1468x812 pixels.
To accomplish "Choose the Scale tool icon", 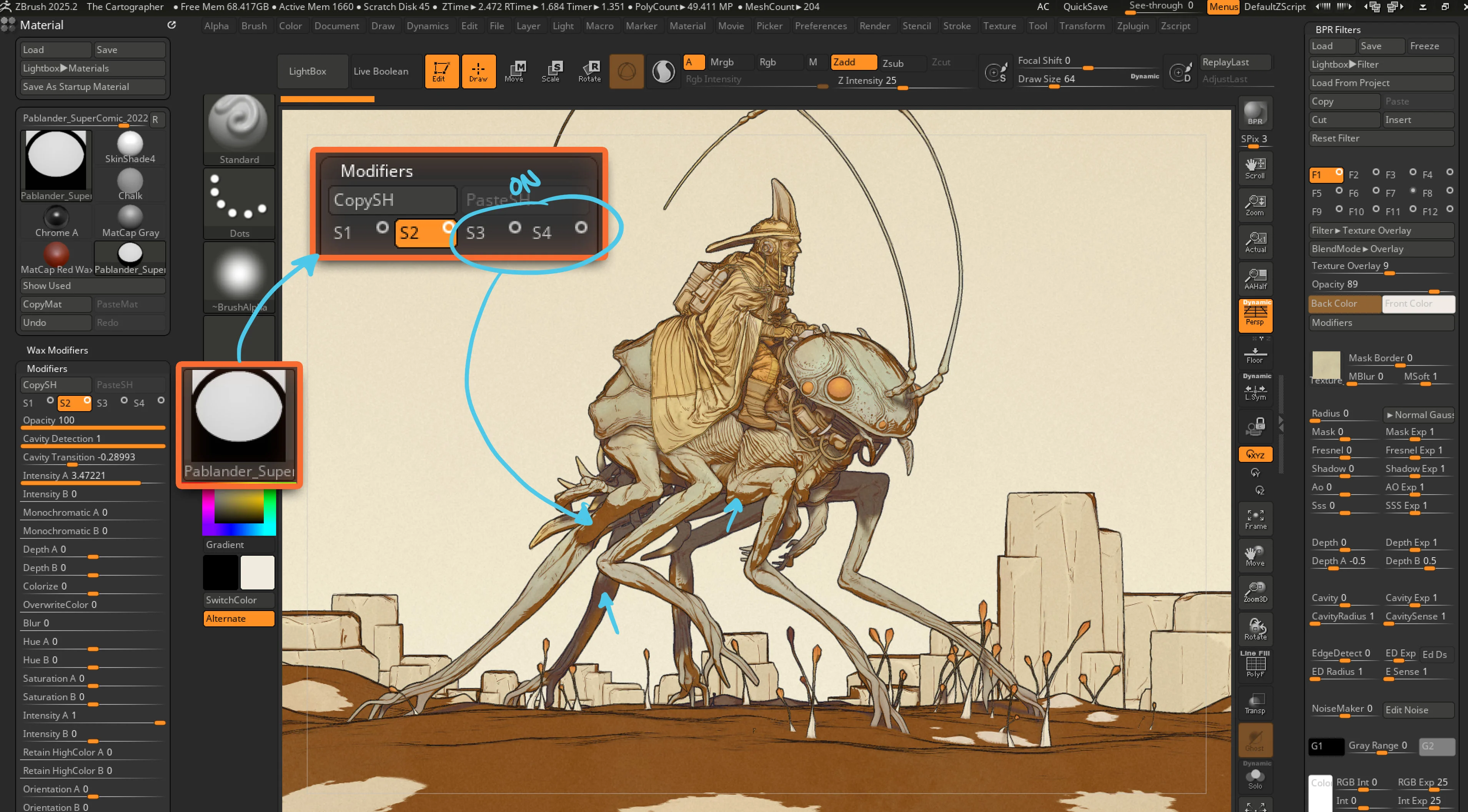I will coord(551,71).
